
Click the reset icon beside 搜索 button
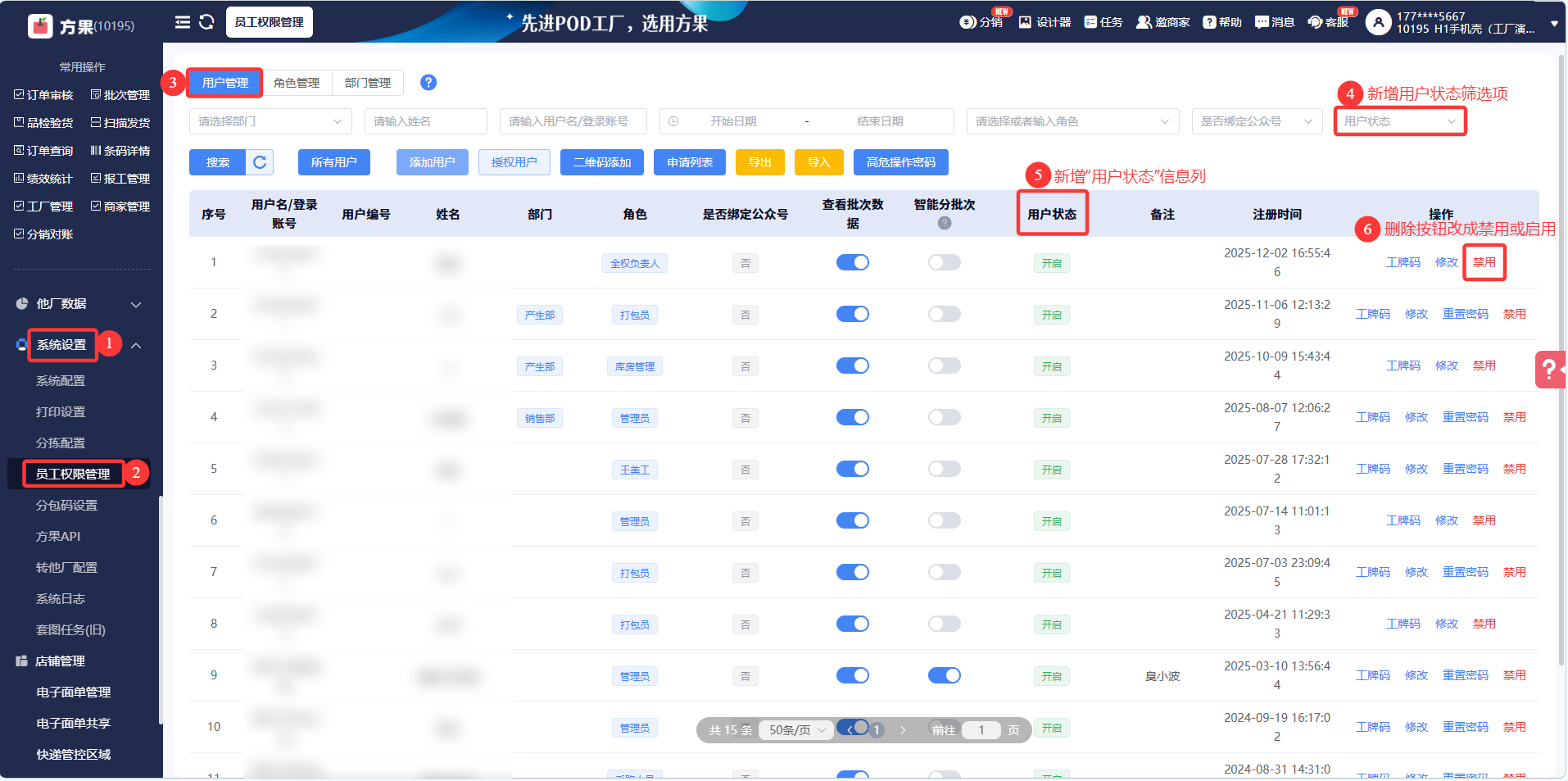[x=260, y=162]
